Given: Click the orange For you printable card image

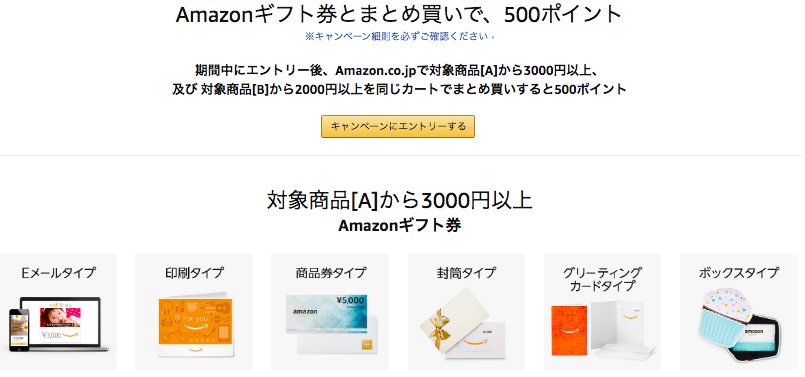Looking at the screenshot, I should click(195, 325).
